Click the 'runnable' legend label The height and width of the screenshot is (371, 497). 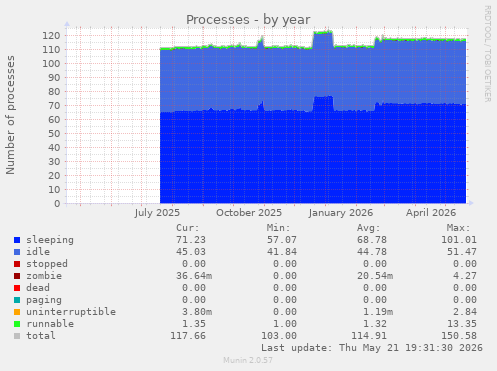click(x=50, y=324)
